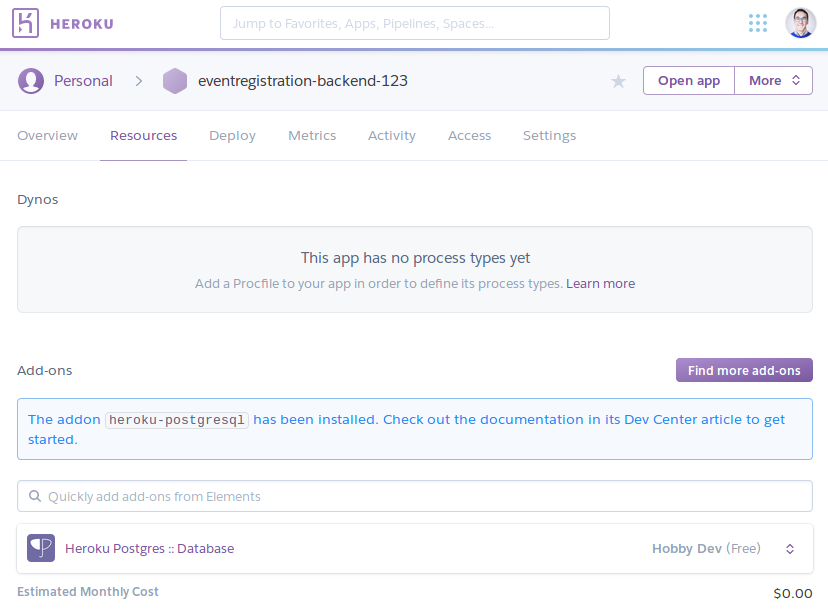Click the Dynos section heading

click(37, 200)
